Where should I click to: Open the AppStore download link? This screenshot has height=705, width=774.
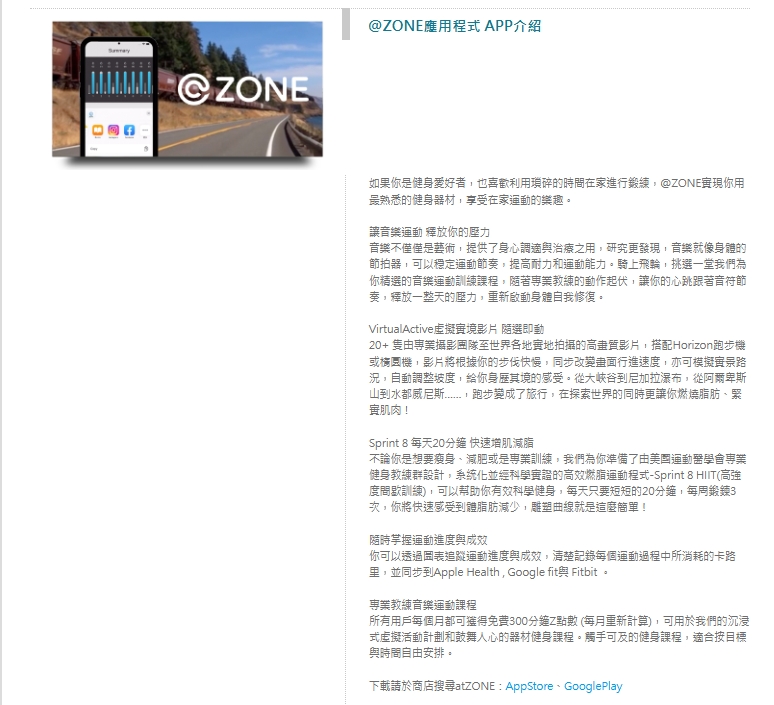[x=528, y=686]
